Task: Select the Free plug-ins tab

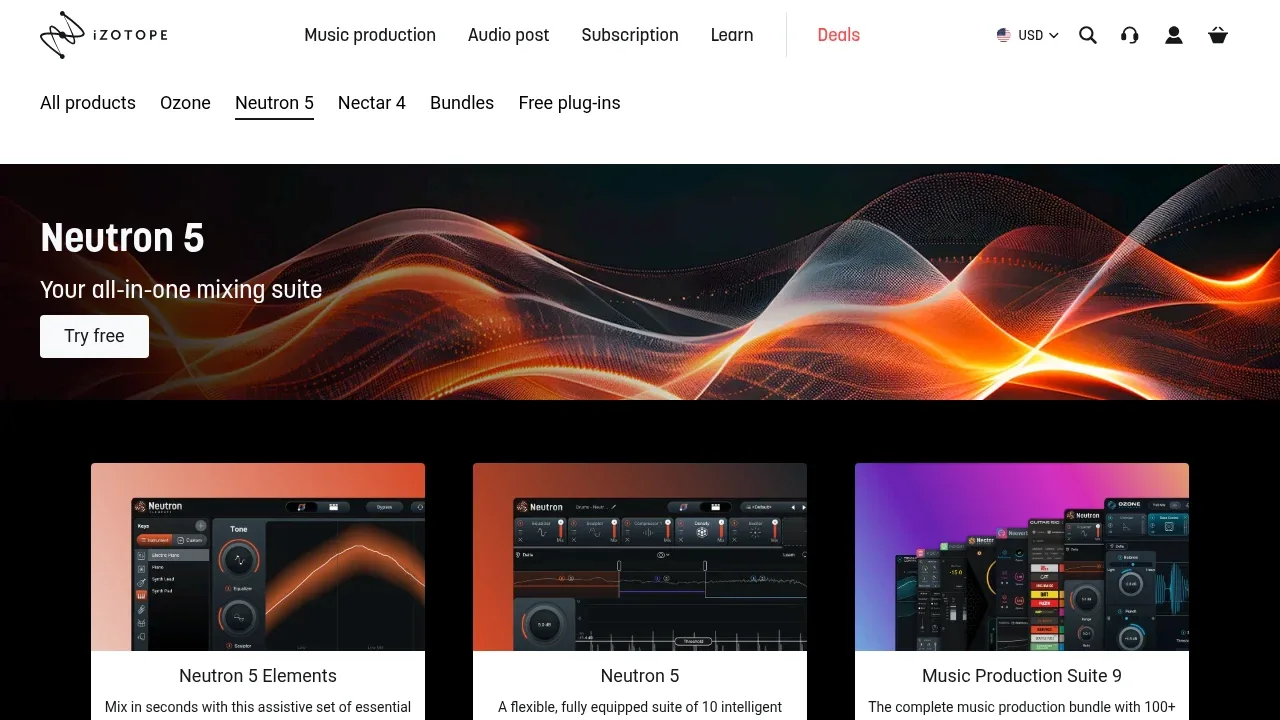Action: click(x=570, y=103)
